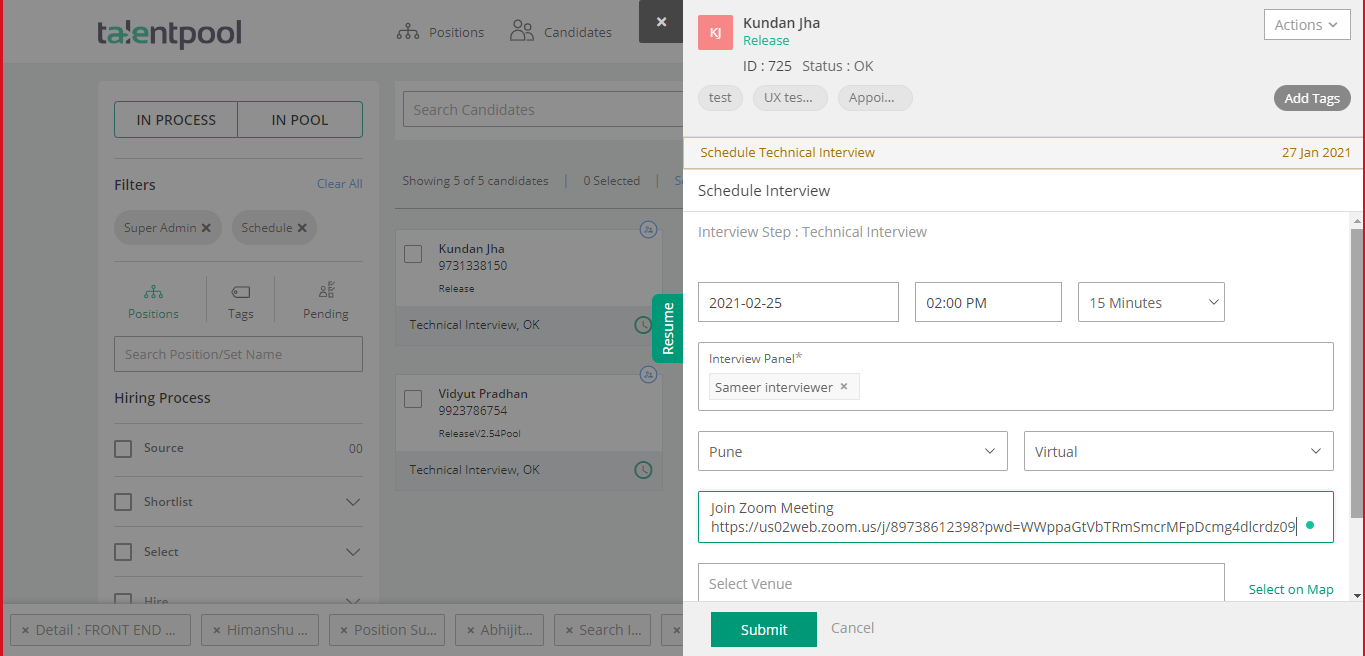Click the talentpool logo
The width and height of the screenshot is (1365, 656).
[x=170, y=31]
